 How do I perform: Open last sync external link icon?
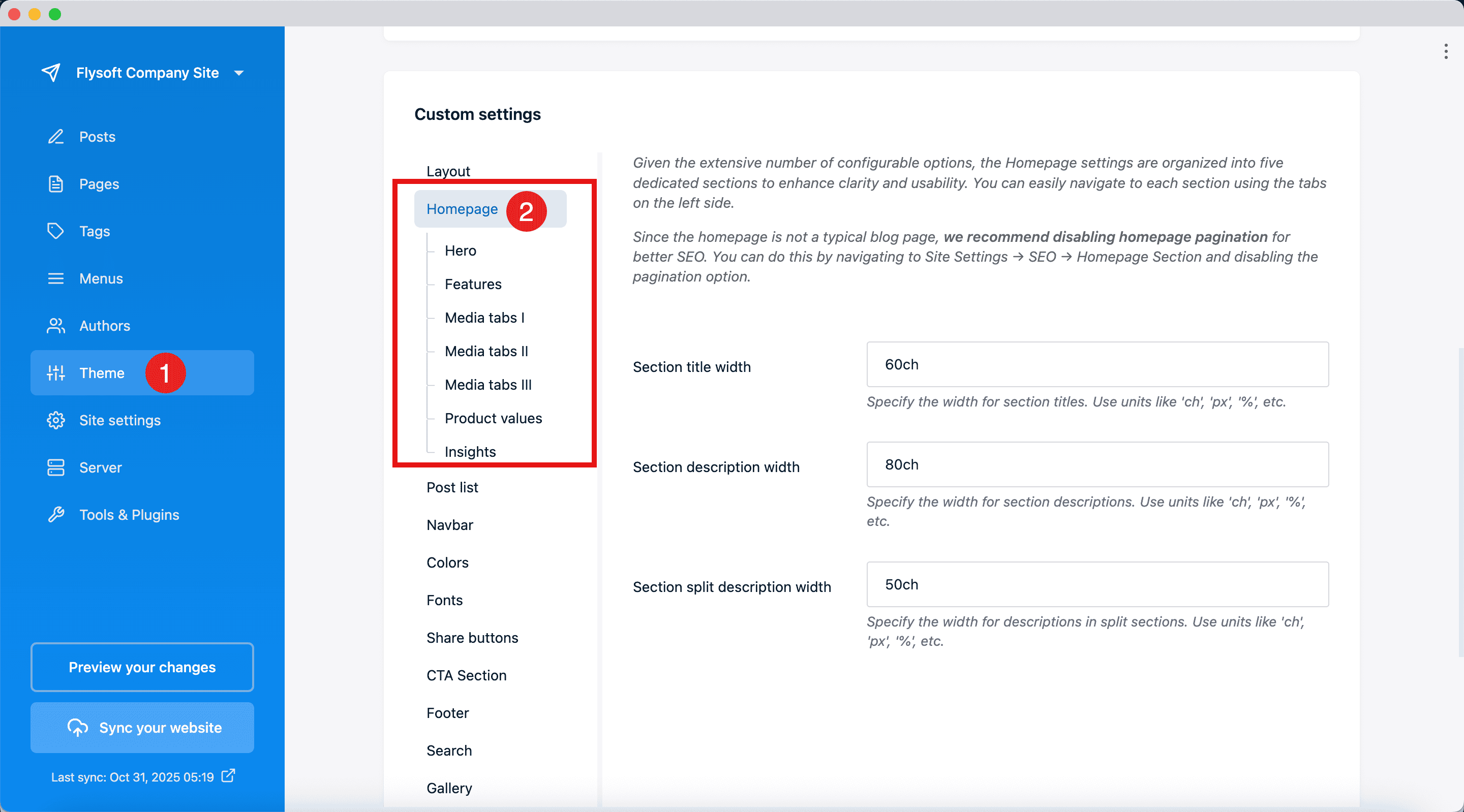pyautogui.click(x=228, y=776)
